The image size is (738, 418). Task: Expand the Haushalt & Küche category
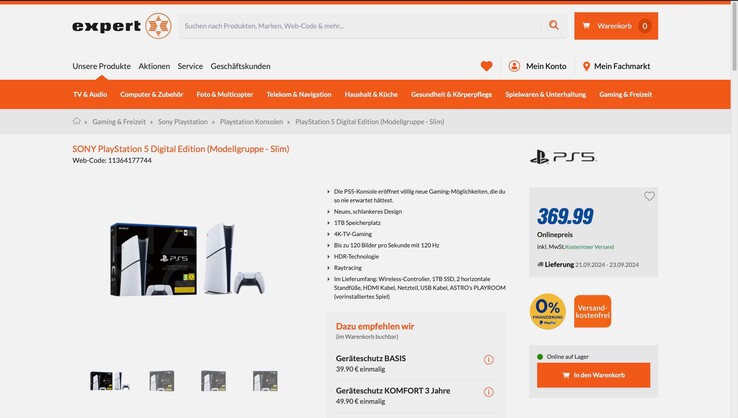pos(371,95)
